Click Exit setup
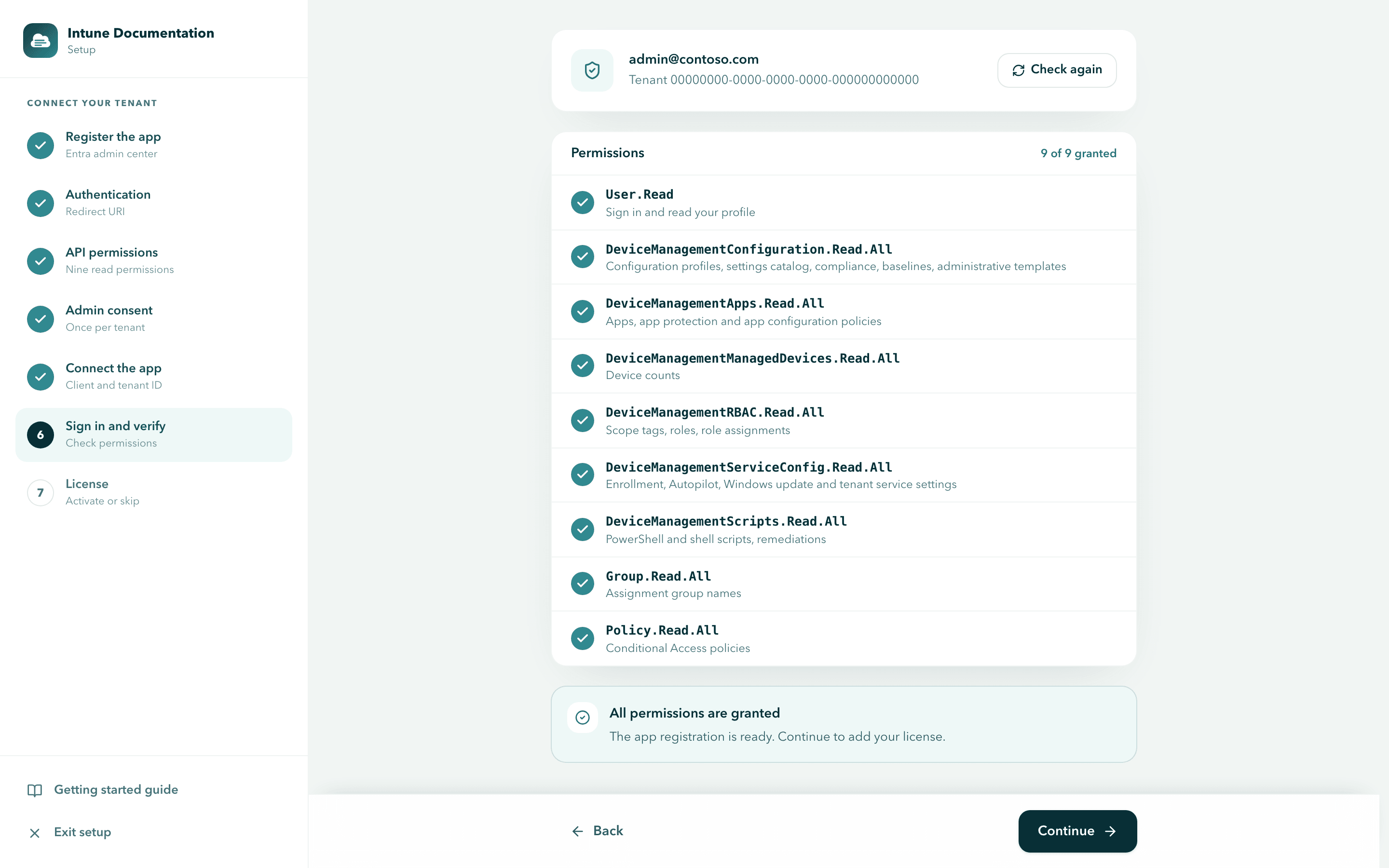The height and width of the screenshot is (868, 1389). (70, 832)
